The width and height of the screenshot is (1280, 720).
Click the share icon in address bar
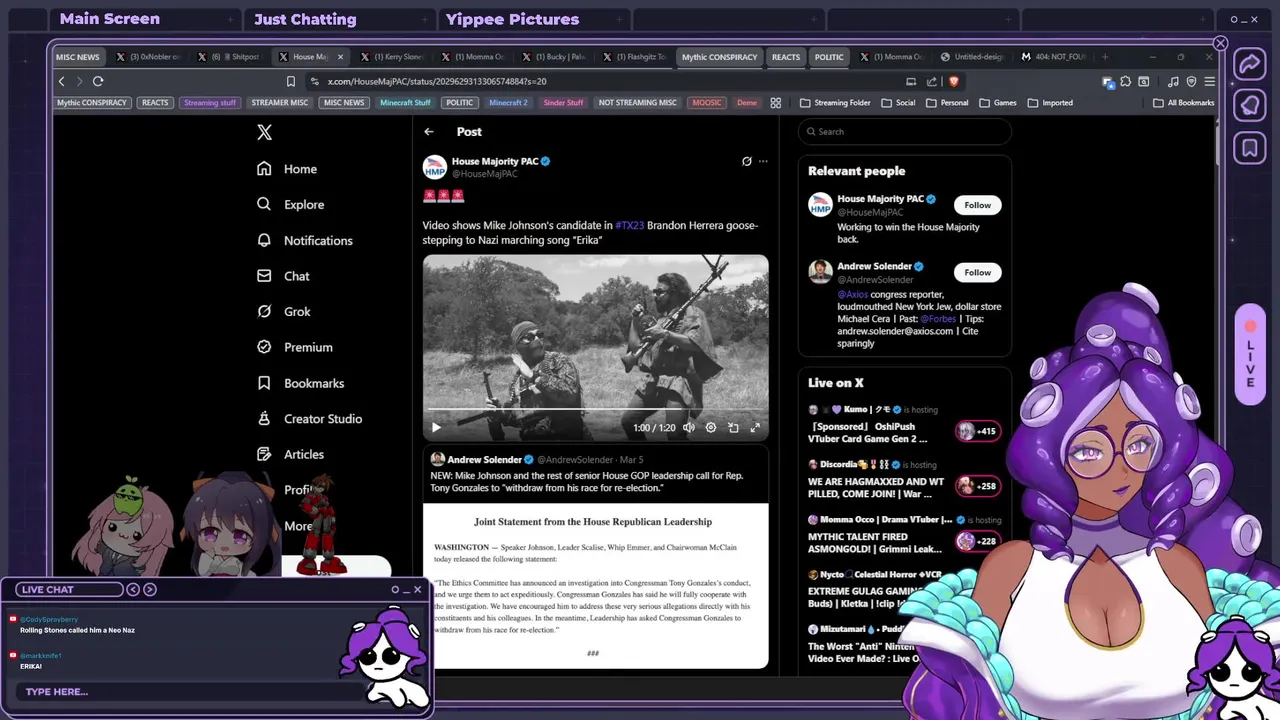[x=932, y=81]
